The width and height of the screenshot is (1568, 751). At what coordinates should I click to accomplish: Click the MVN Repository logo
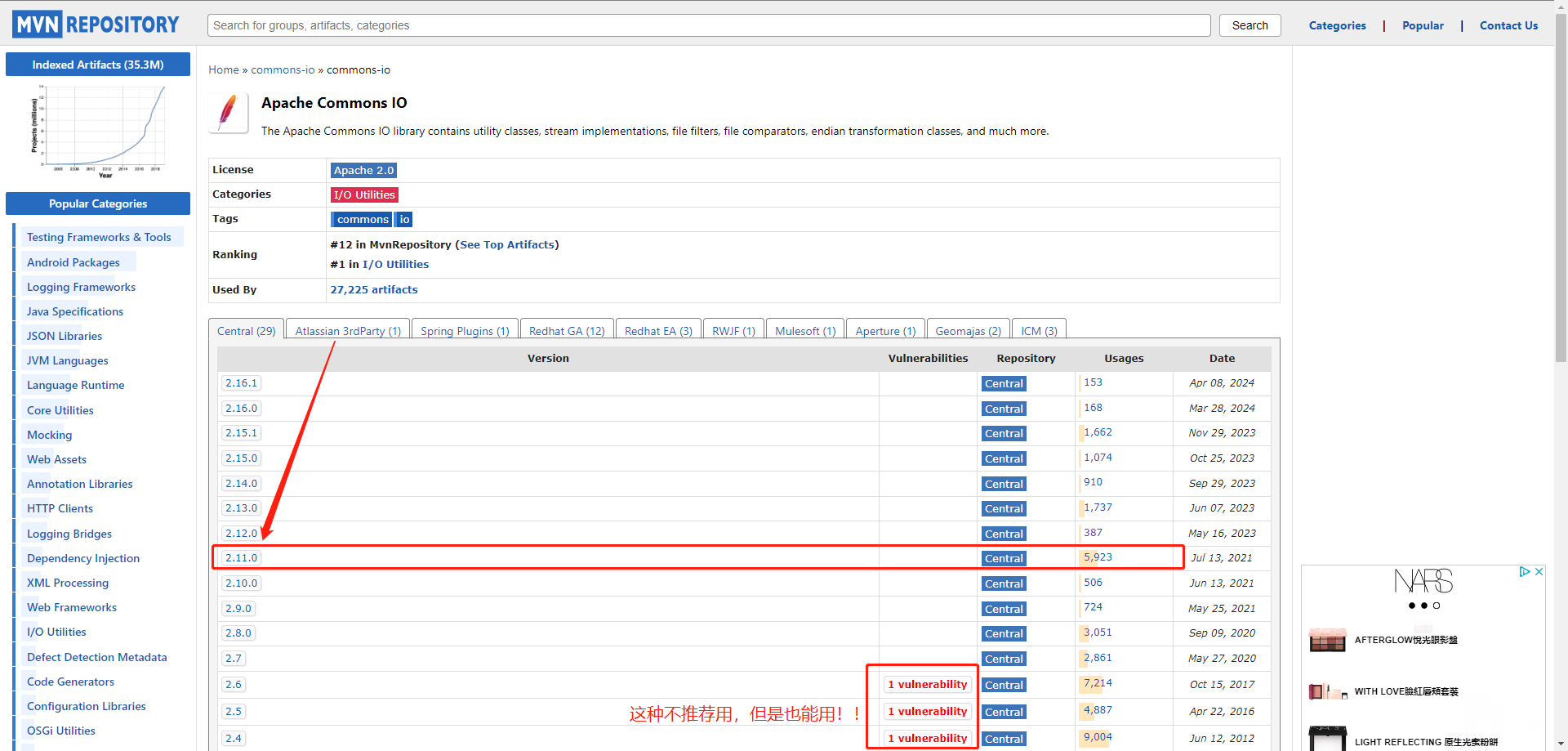[x=96, y=25]
